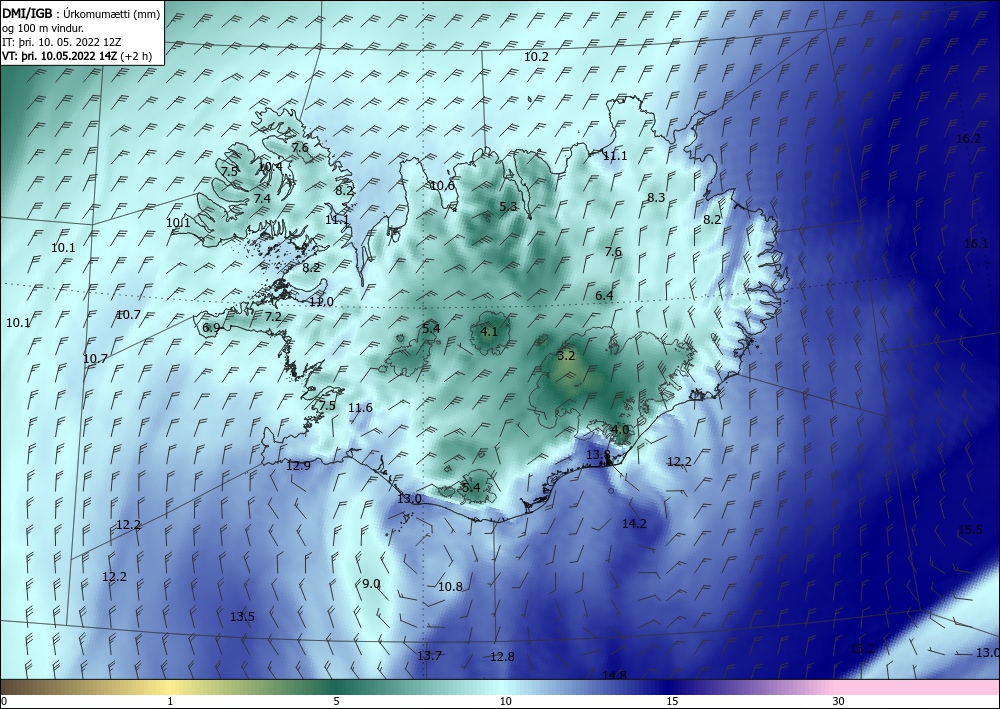Click the 12.9 value label
This screenshot has height=709, width=1000.
(298, 466)
